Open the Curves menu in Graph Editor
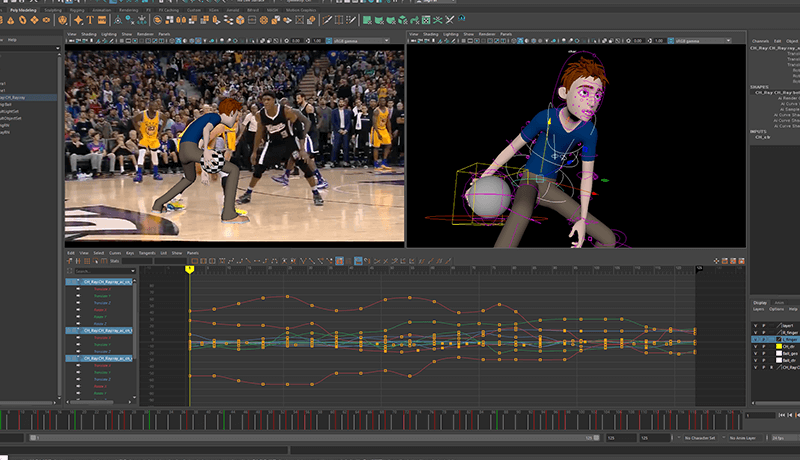The image size is (800, 460). pyautogui.click(x=115, y=253)
